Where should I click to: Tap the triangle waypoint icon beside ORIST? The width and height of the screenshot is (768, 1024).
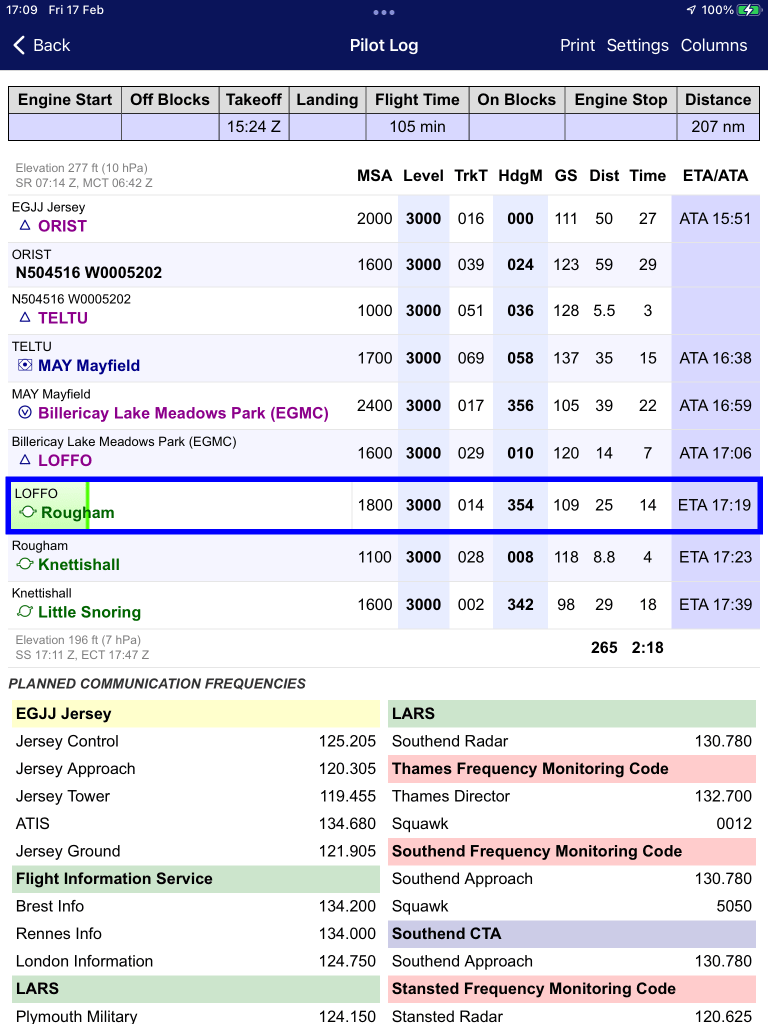25,226
